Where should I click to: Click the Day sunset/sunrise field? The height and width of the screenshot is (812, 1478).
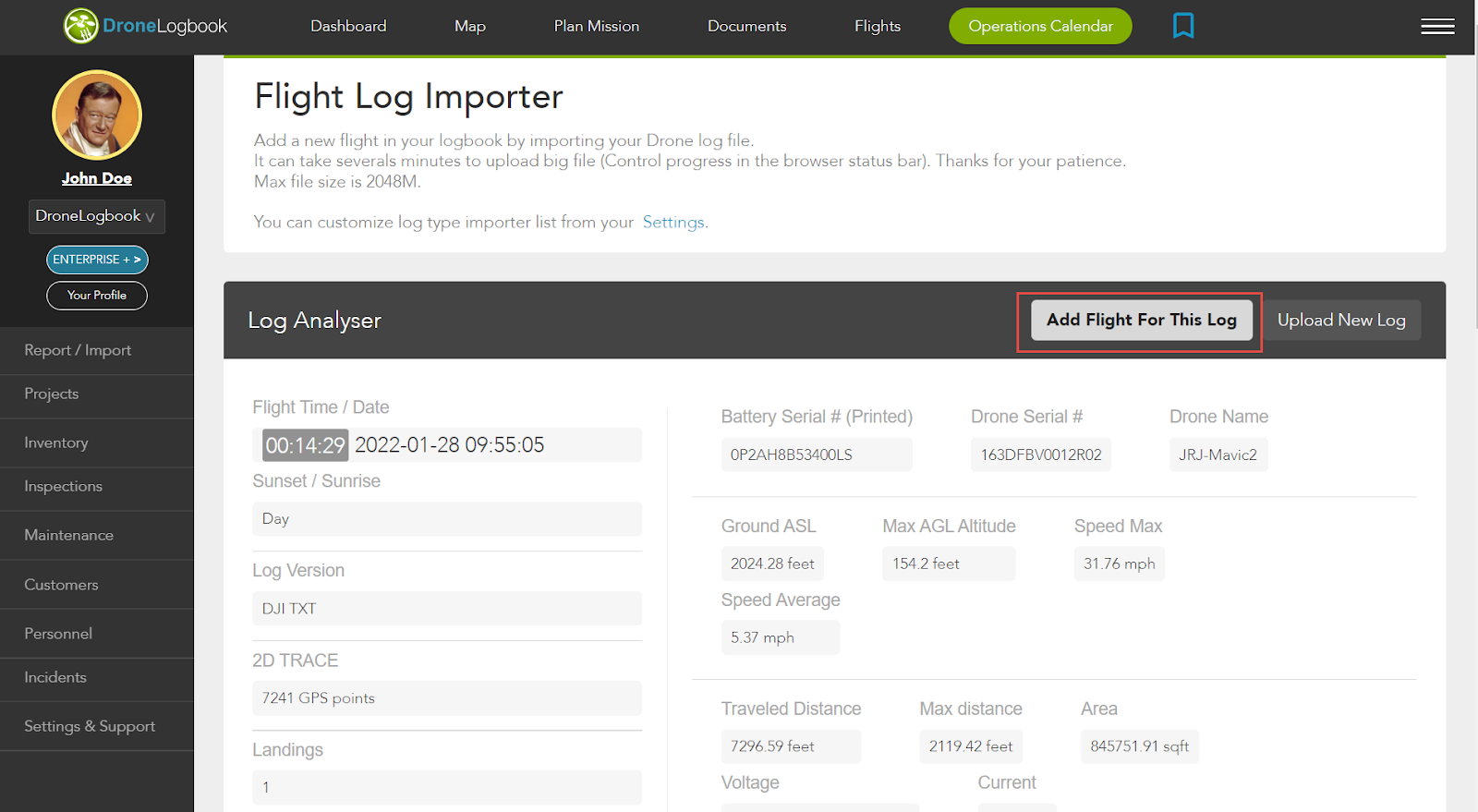tap(447, 519)
